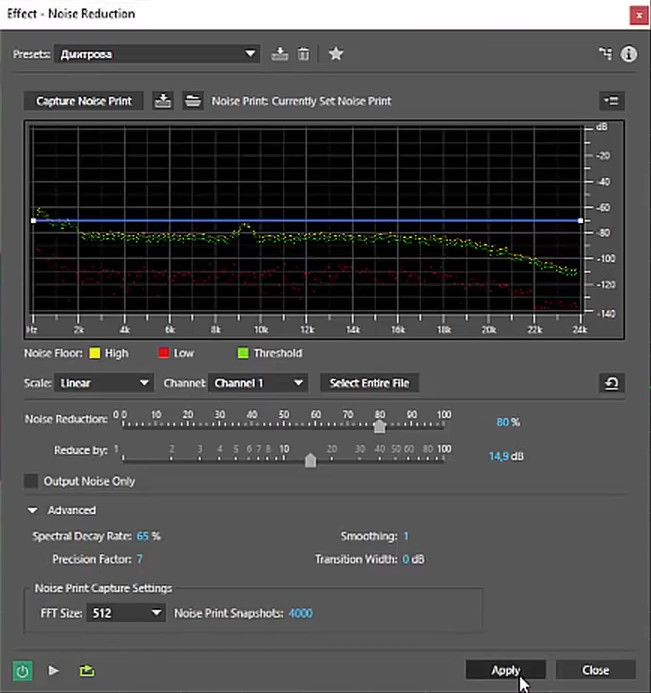Open the Scale dropdown set to Linear
Viewport: 651px width, 693px height.
tap(104, 383)
